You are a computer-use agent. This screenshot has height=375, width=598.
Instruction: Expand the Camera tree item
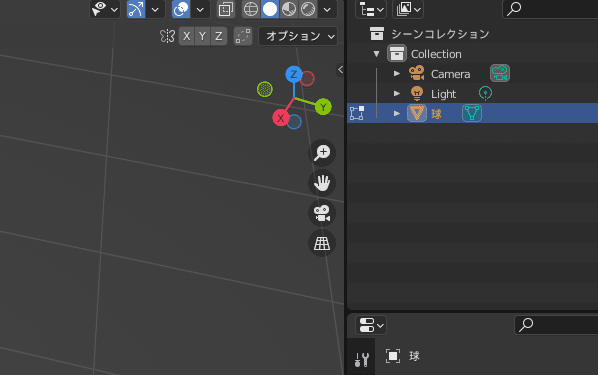coord(397,74)
